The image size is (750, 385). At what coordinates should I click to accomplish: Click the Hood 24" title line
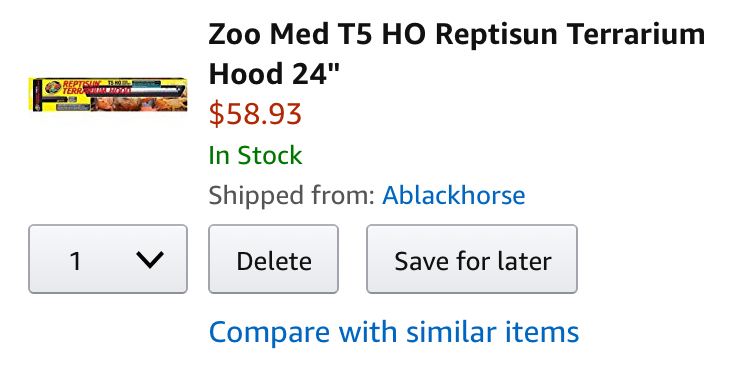[274, 74]
